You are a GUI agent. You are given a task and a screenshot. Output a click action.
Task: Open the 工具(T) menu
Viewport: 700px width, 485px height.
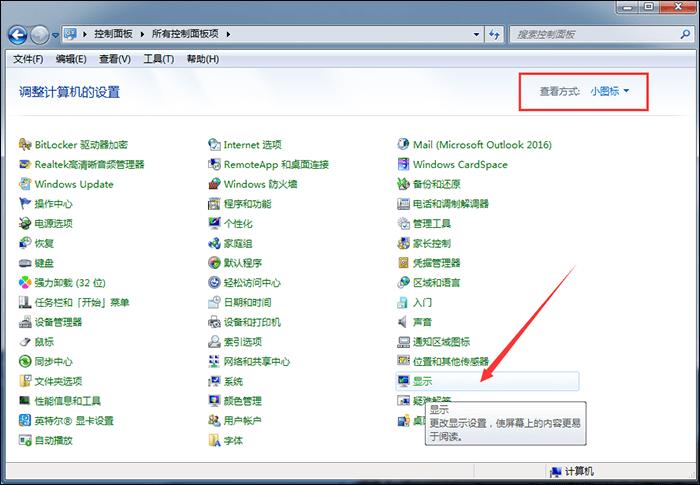click(158, 59)
